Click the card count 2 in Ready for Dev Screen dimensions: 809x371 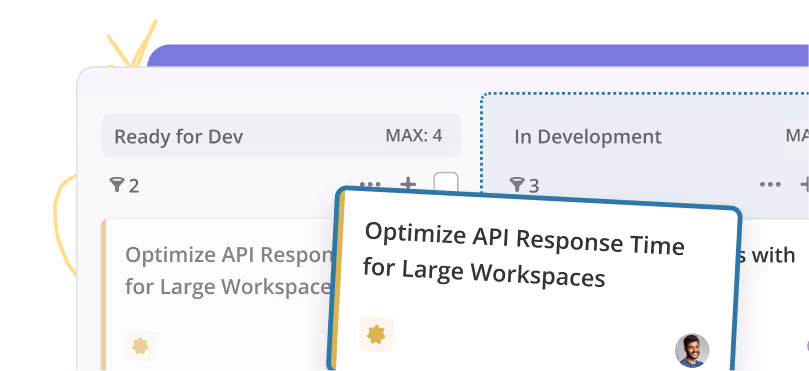point(134,186)
